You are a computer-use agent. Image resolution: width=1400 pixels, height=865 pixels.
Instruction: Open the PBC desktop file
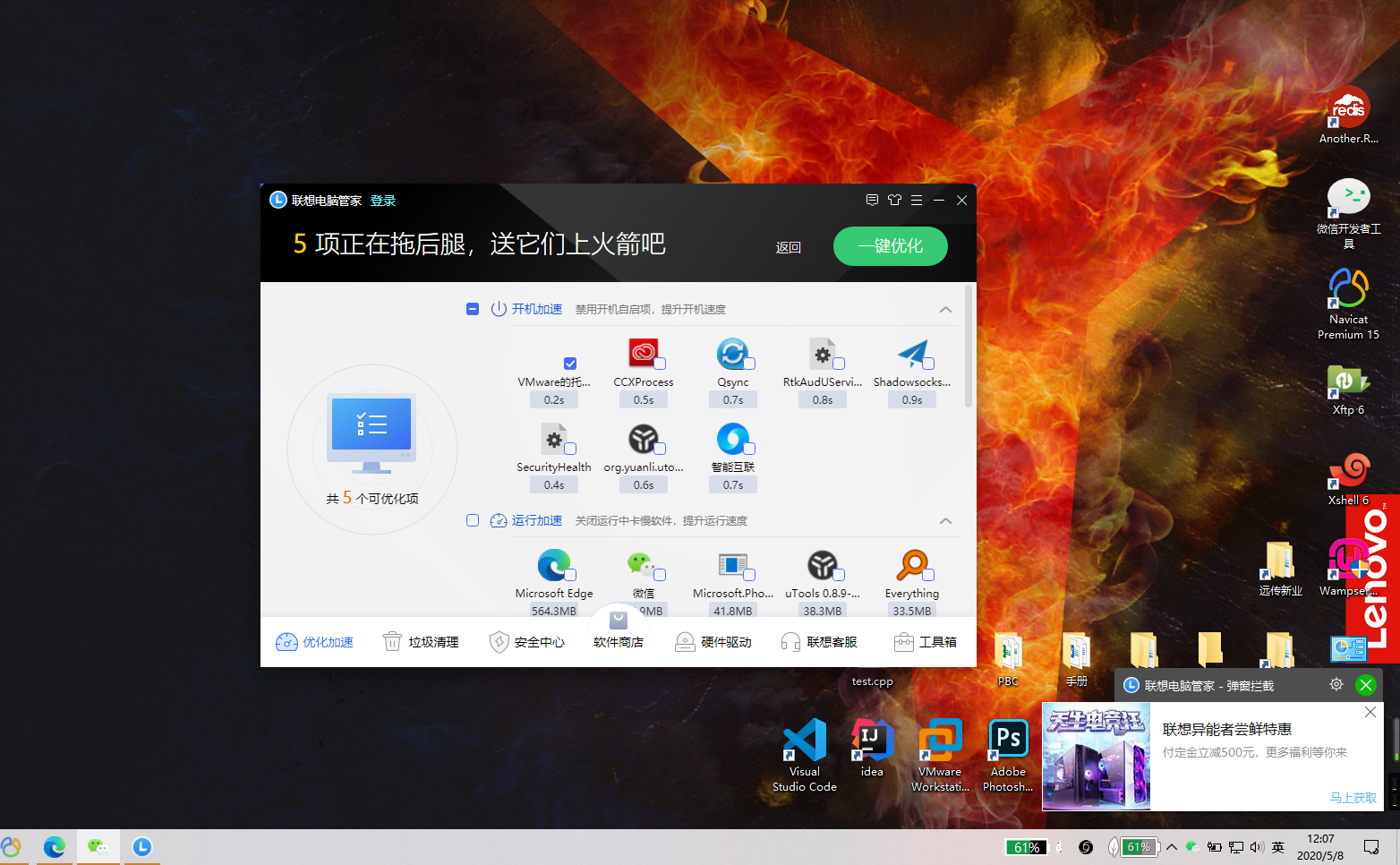coord(1008,660)
